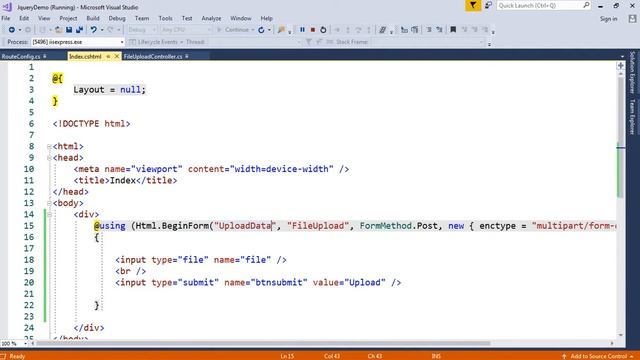Click the feedback icon beside Quick Launch

[x=488, y=5]
